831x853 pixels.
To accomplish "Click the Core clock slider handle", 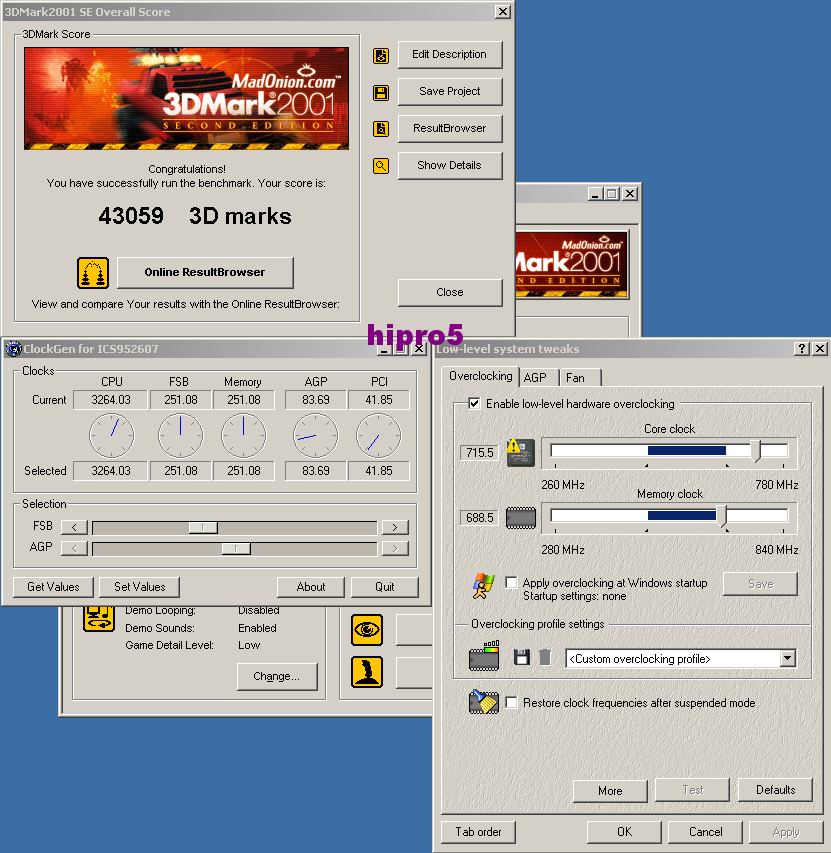I will [755, 451].
